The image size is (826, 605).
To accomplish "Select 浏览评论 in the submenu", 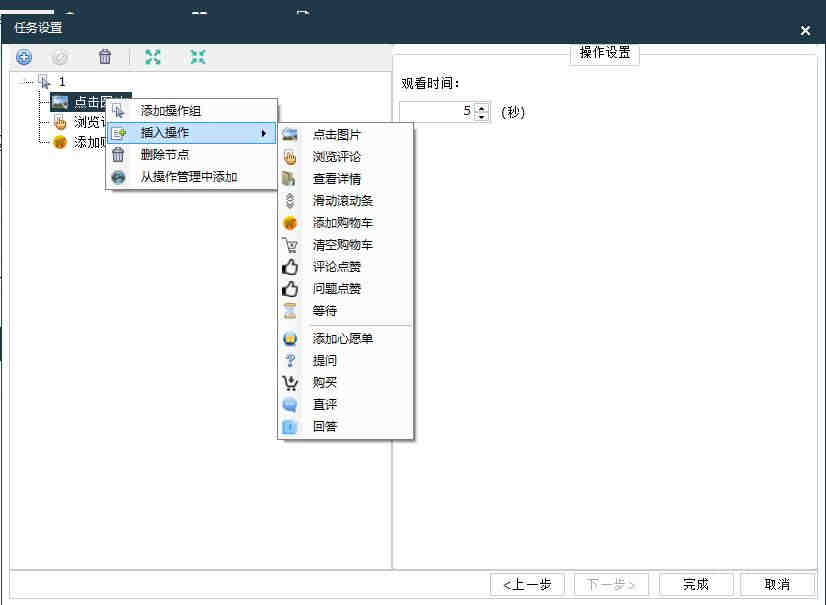I will (346, 157).
